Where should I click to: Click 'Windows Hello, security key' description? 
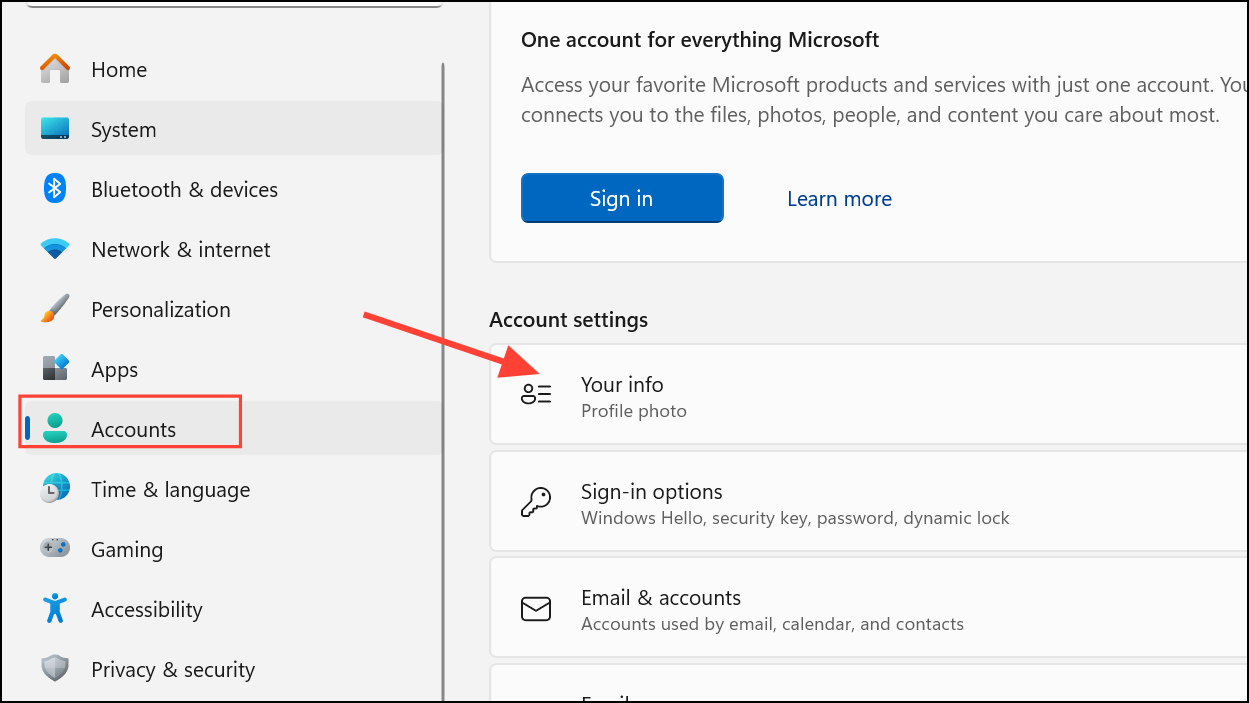(795, 518)
